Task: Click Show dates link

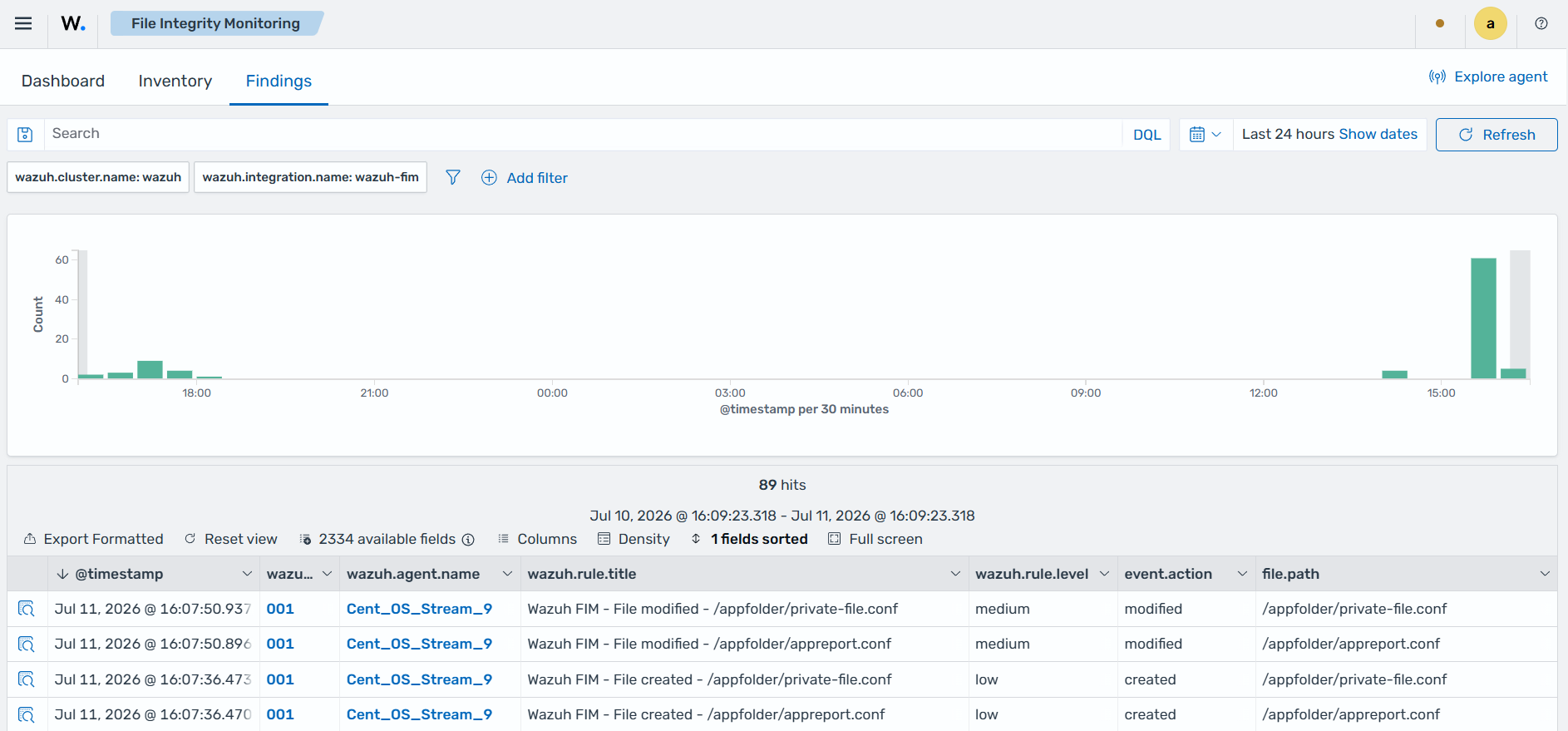Action: [1378, 134]
